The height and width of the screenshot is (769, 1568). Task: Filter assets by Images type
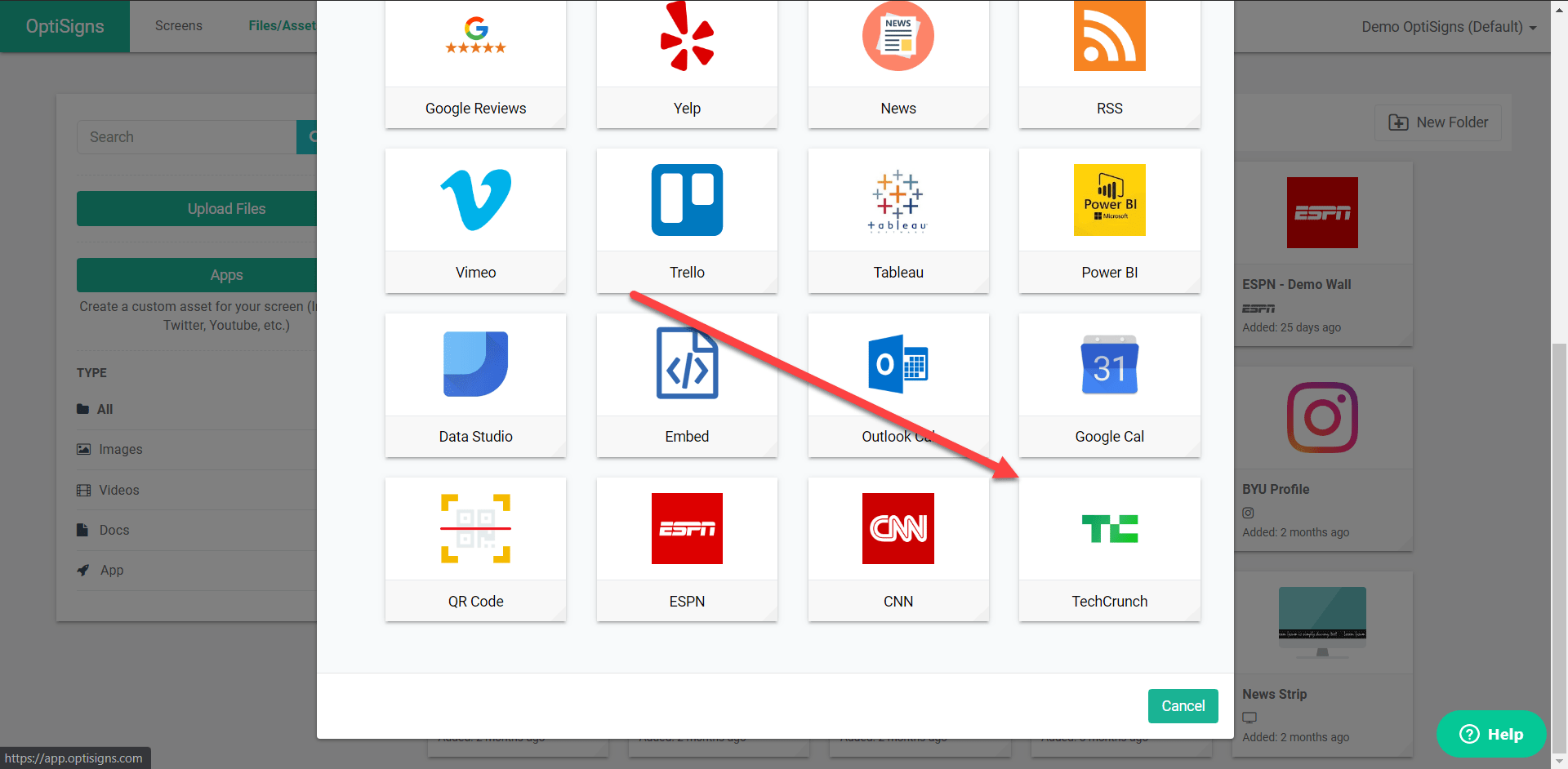(x=119, y=449)
